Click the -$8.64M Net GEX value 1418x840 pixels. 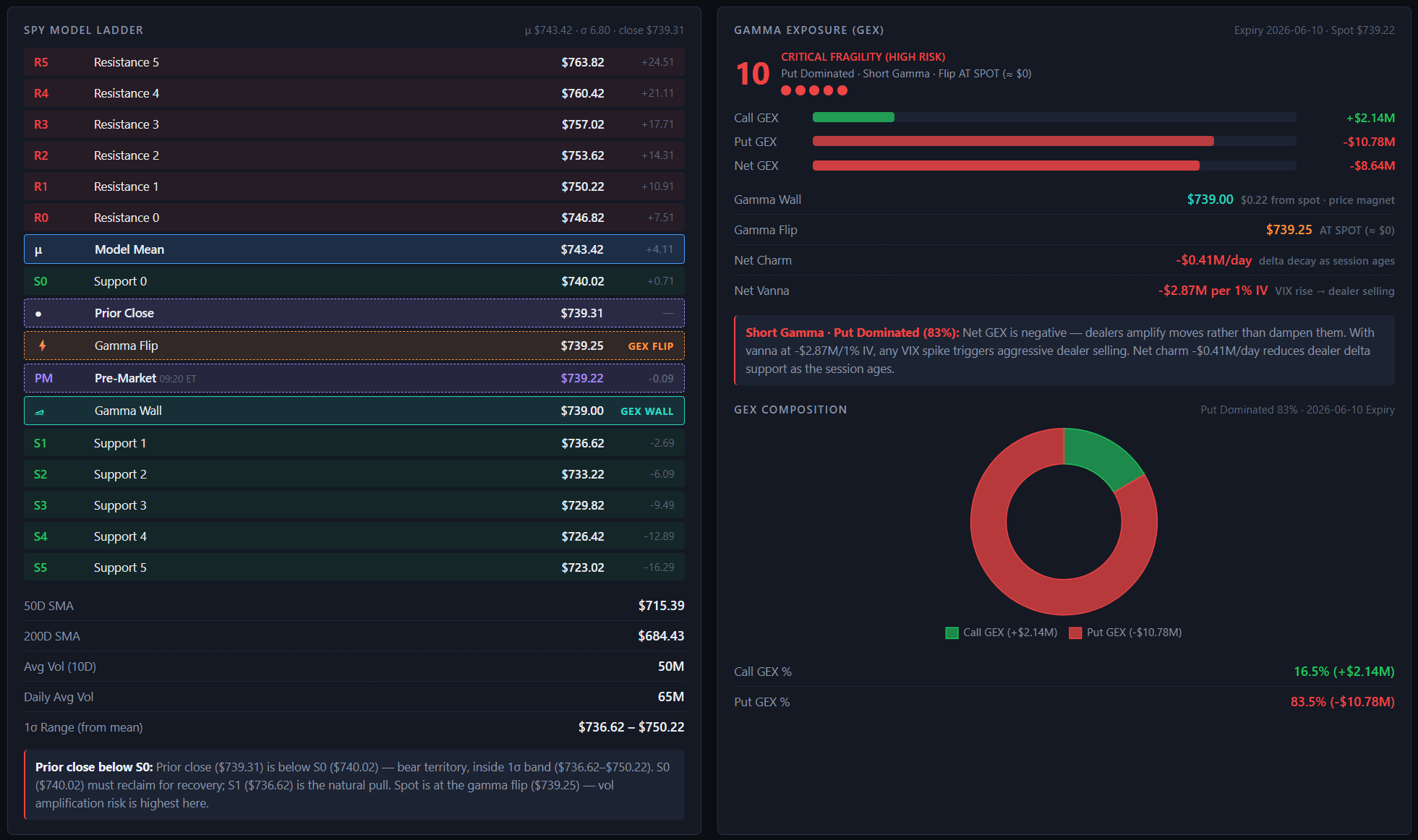tap(1372, 166)
